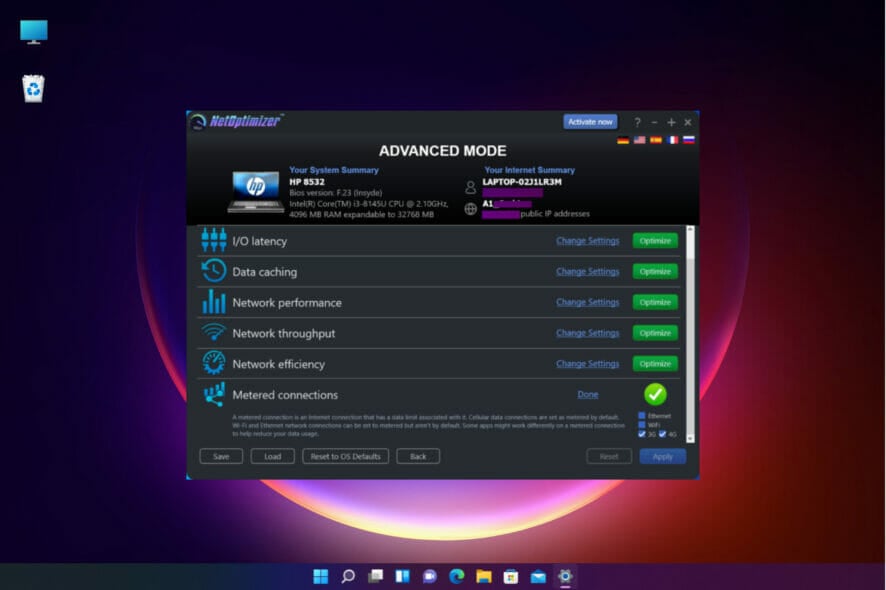Click the Network efficiency speedometer icon
The image size is (886, 590).
(x=214, y=363)
